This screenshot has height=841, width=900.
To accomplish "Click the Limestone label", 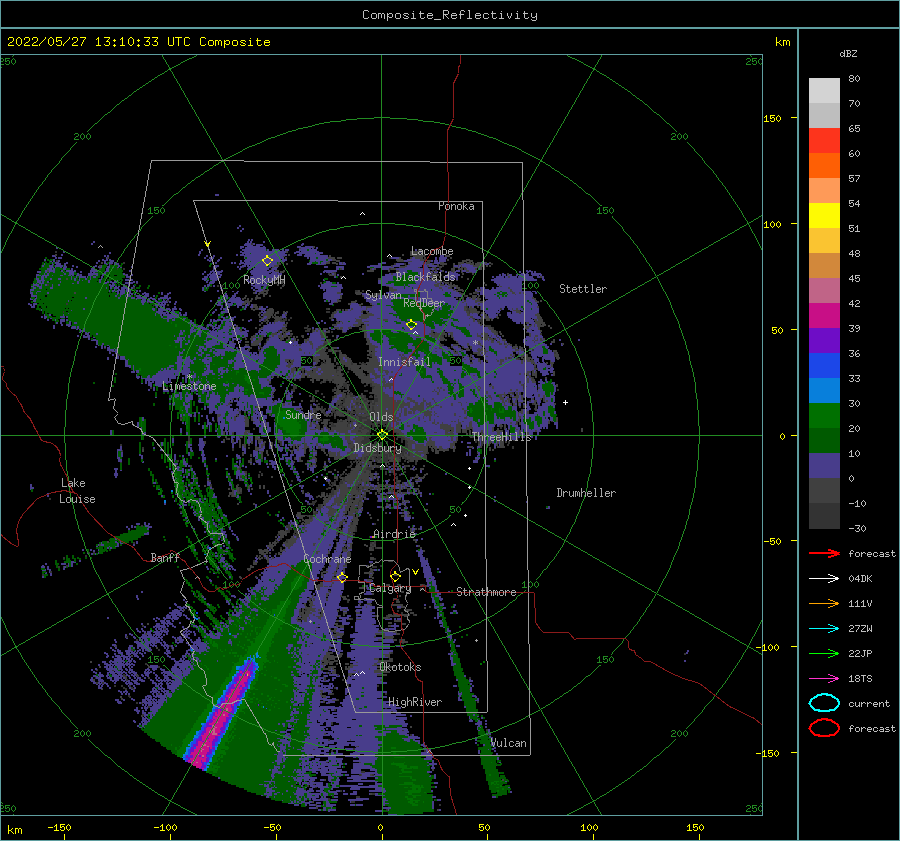I will coord(189,386).
